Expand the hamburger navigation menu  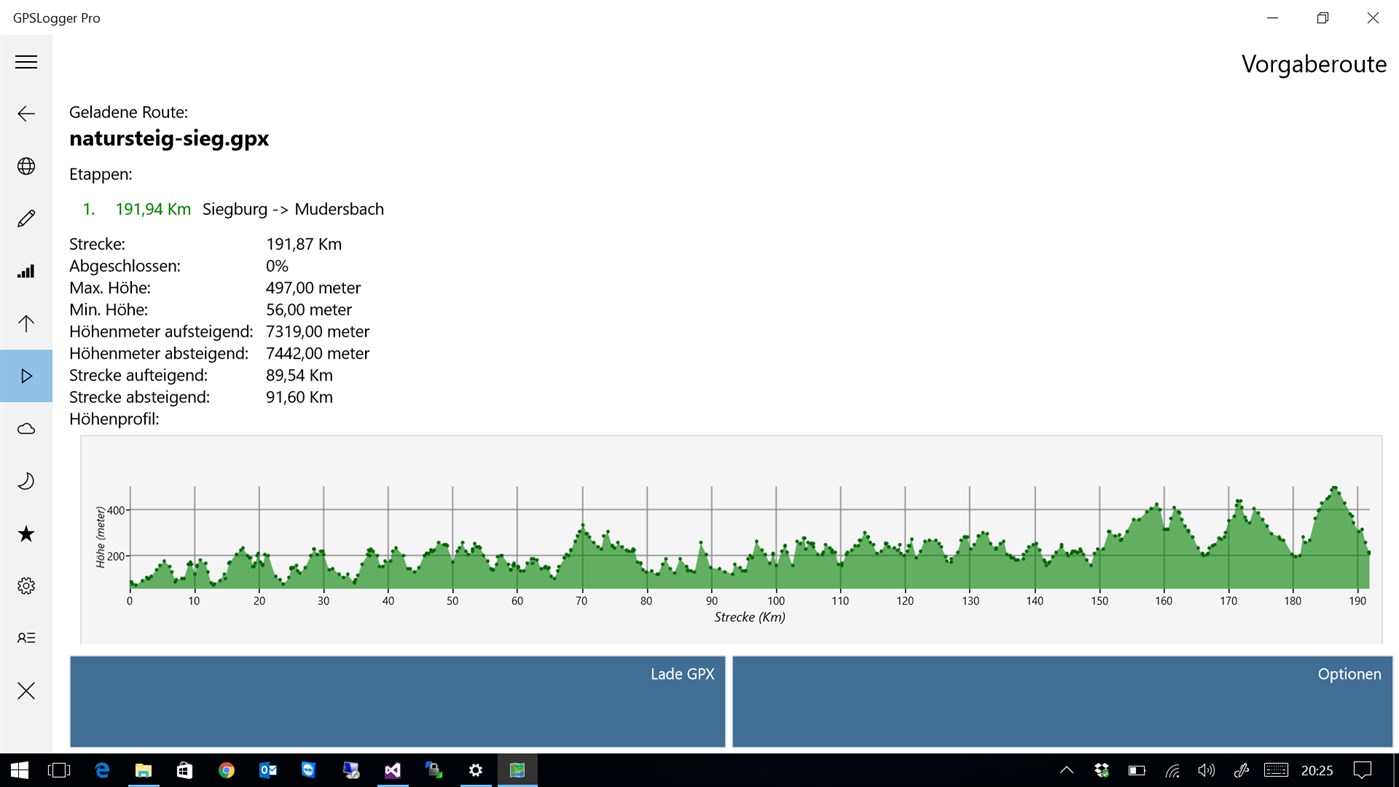(26, 62)
